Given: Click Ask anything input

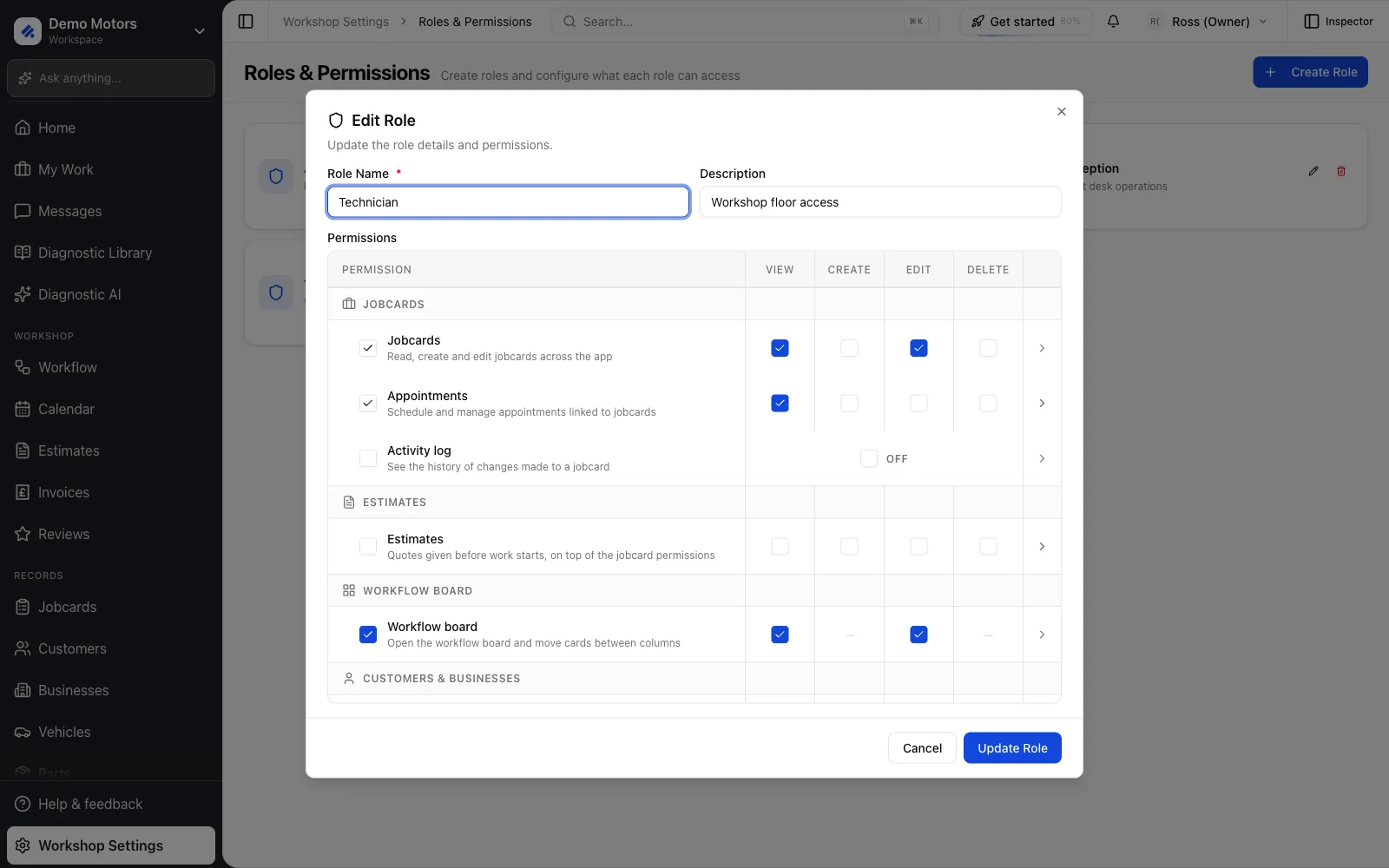Looking at the screenshot, I should pyautogui.click(x=111, y=78).
